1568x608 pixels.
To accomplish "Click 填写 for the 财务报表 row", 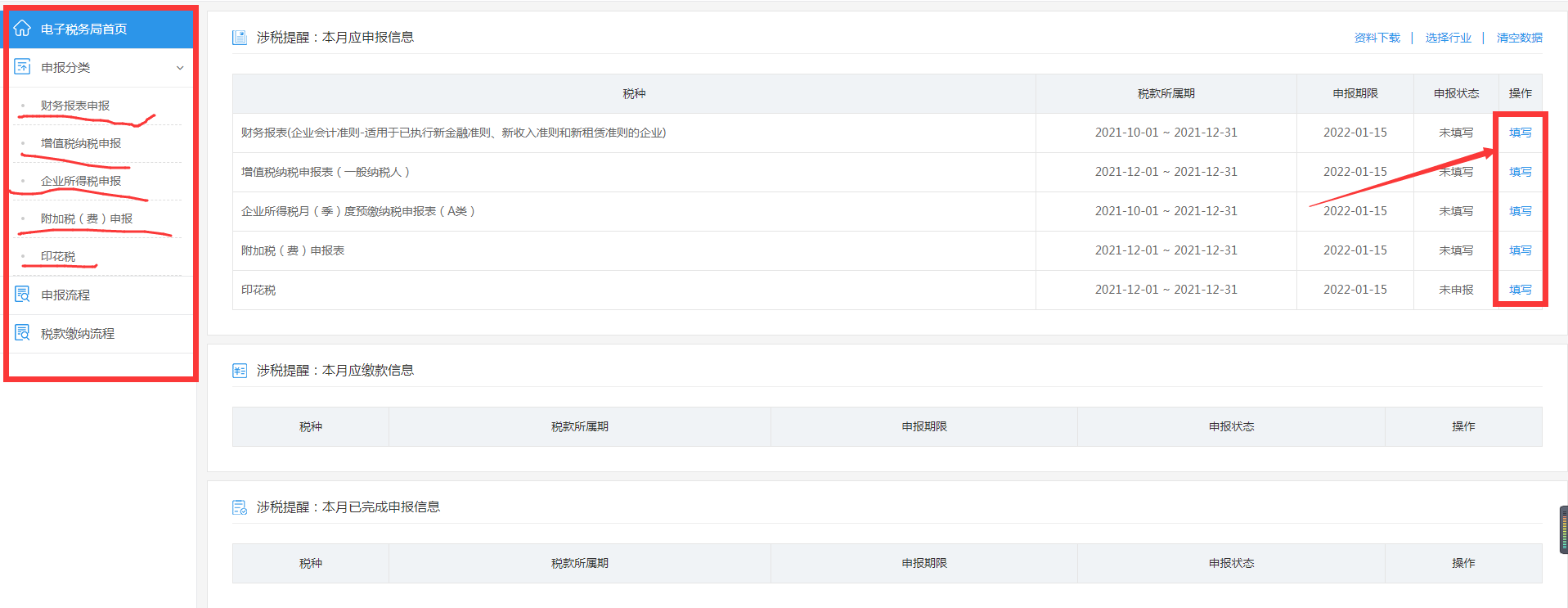I will (1521, 133).
